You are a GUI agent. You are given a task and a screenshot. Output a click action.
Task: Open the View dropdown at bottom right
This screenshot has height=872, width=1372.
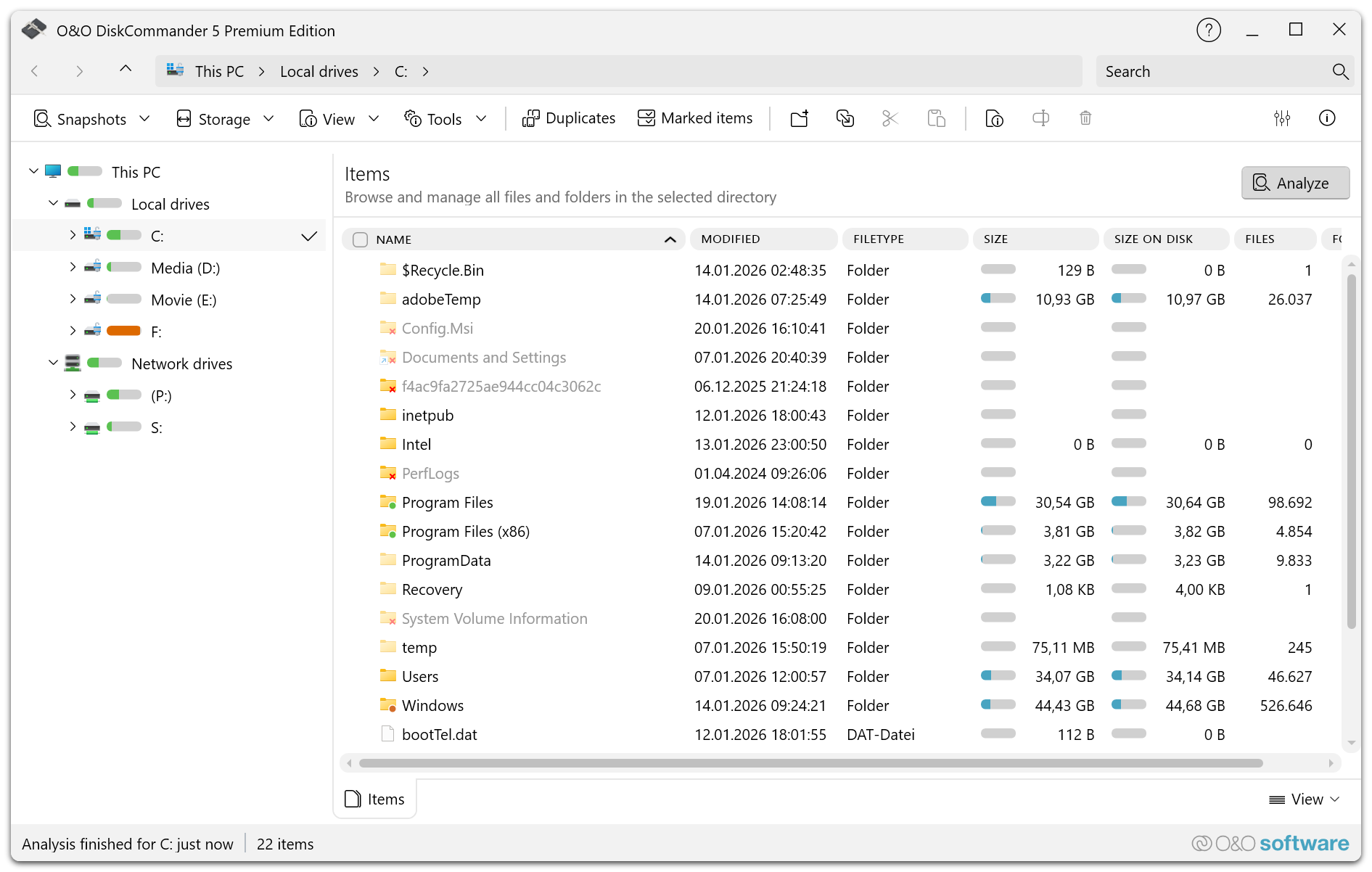pyautogui.click(x=1305, y=799)
